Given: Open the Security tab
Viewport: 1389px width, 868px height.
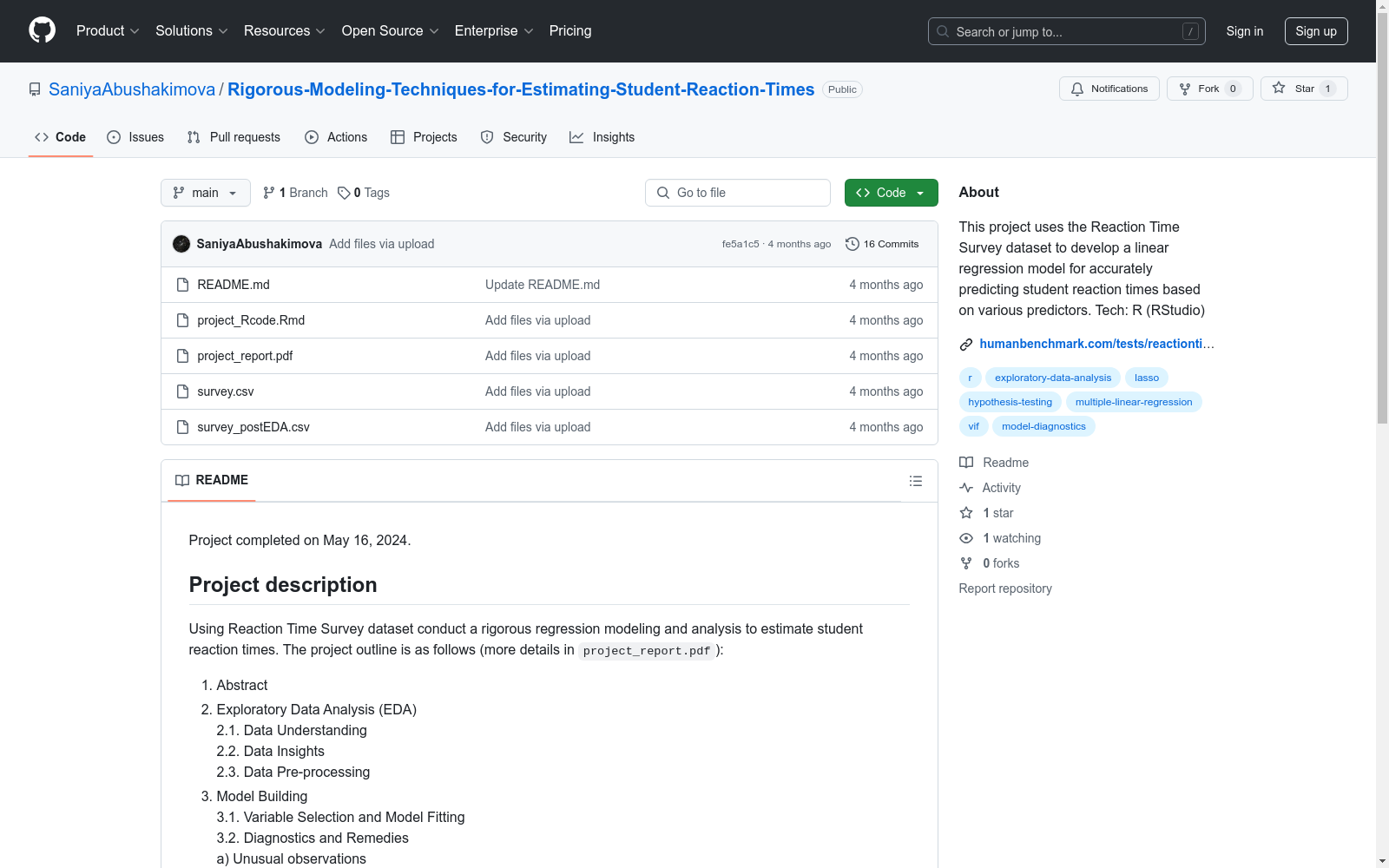Looking at the screenshot, I should [514, 137].
